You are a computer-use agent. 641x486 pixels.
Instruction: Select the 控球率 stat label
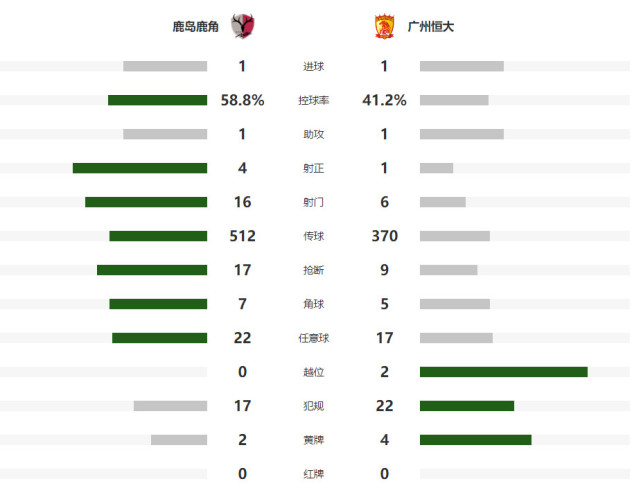coord(314,101)
